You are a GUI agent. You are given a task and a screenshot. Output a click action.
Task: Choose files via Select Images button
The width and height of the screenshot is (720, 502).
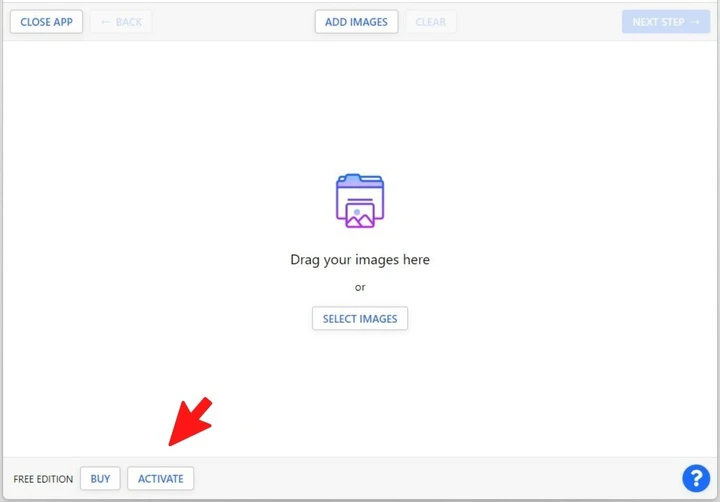click(360, 318)
